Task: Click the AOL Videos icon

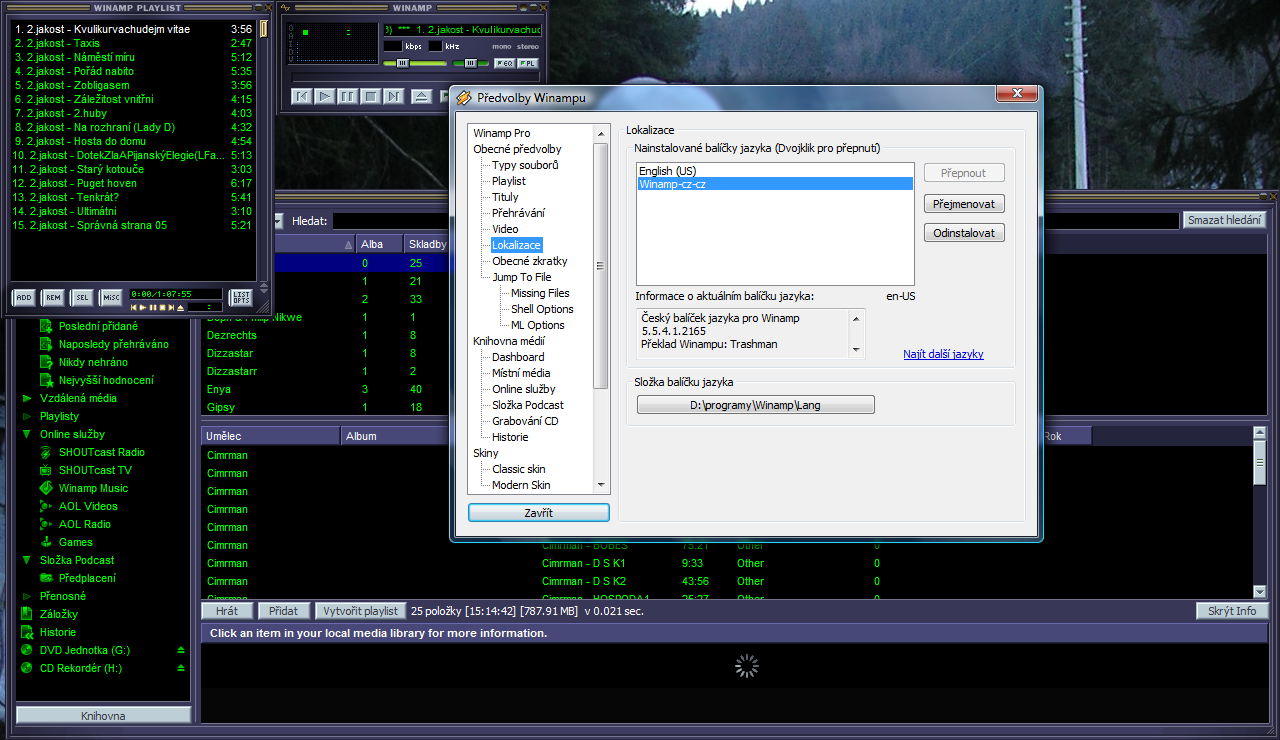Action: coord(46,506)
